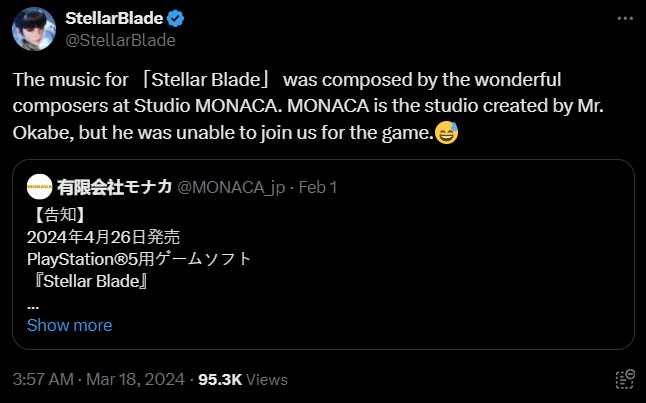Click the PlayStation®5用ゲームソフト line
The height and width of the screenshot is (403, 646).
click(x=138, y=258)
